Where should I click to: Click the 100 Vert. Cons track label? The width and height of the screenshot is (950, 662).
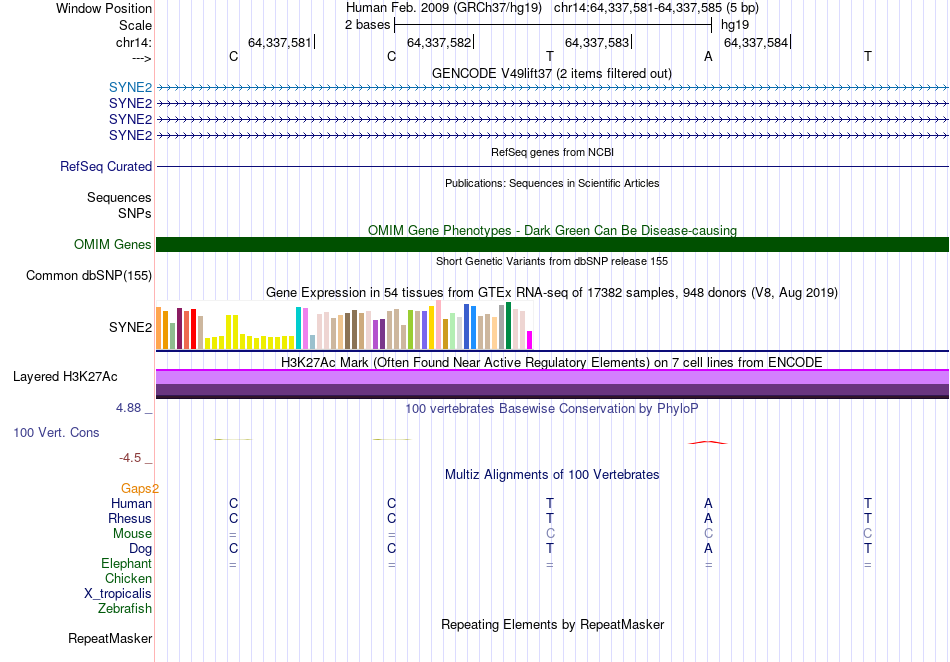click(x=56, y=433)
